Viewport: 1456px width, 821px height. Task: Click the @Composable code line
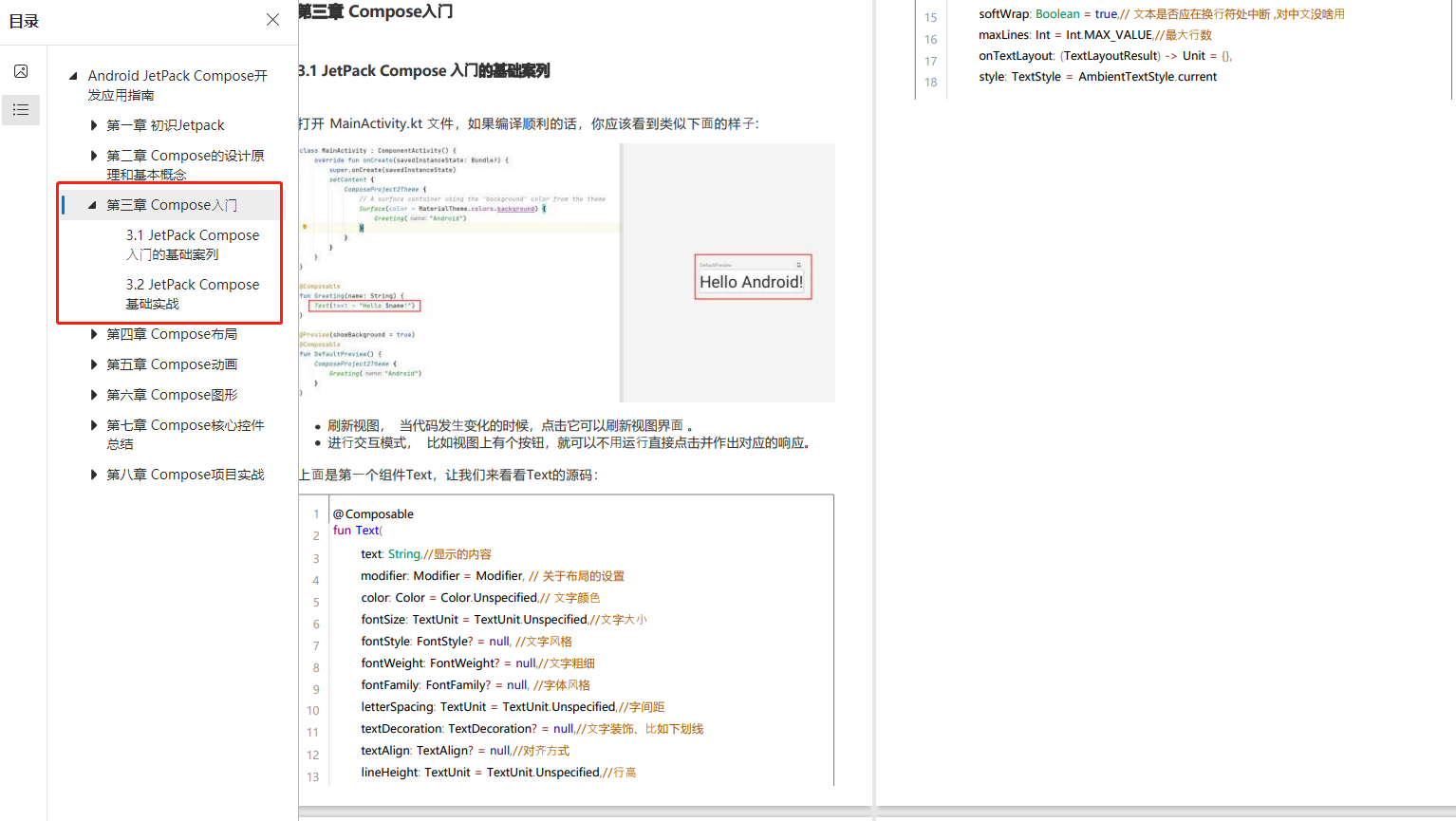pyautogui.click(x=373, y=513)
